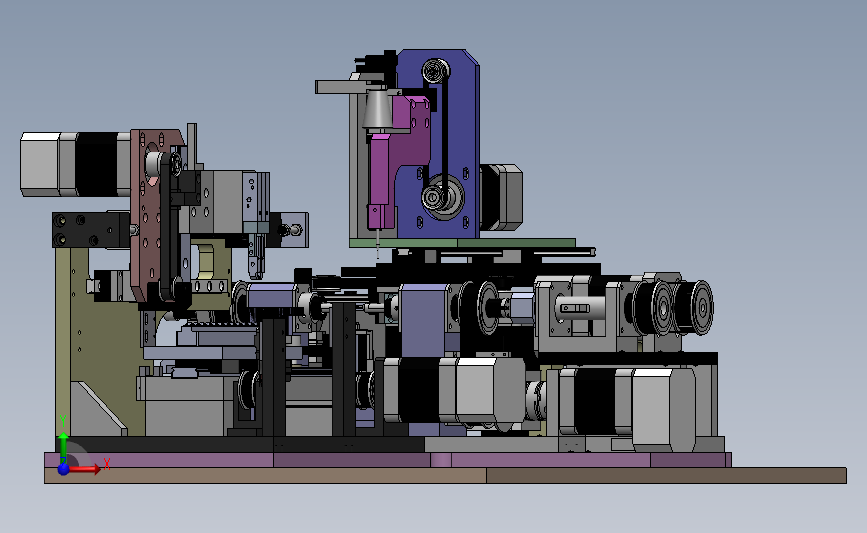The image size is (867, 533).
Task: Click the blue Z sphere at the triad origin
Action: (63, 469)
